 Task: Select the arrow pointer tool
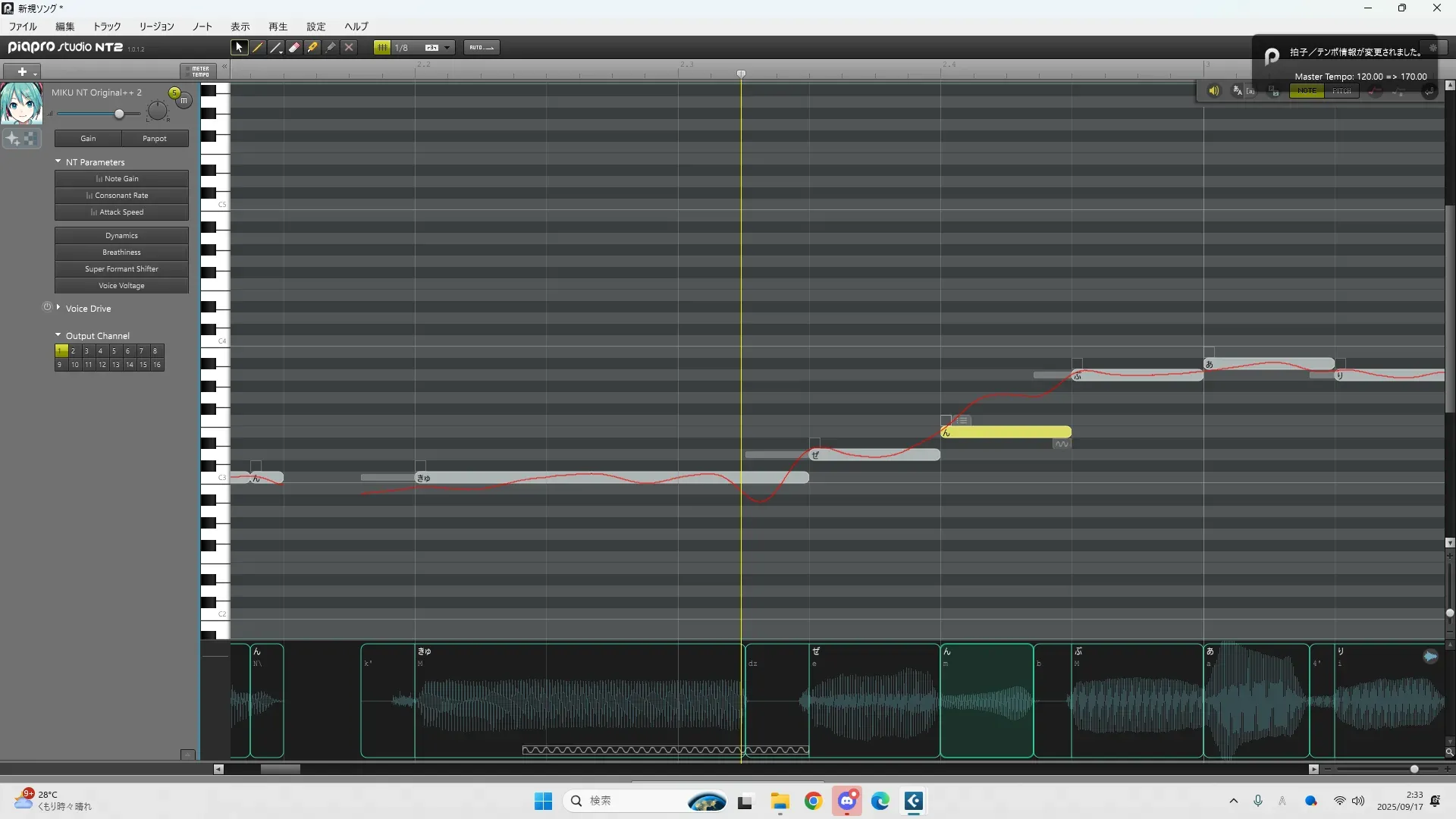coord(239,47)
